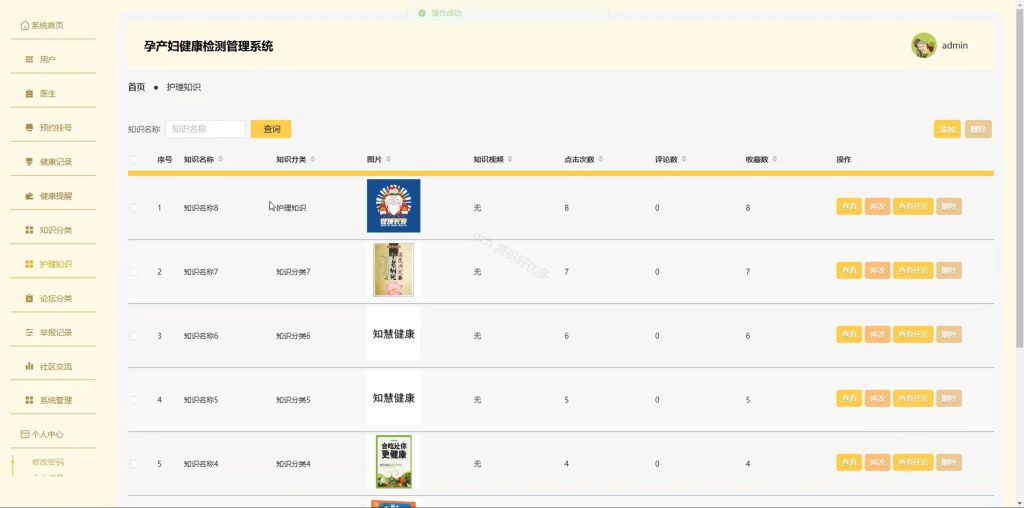Open 预约挂号 via its sidebar icon
Image resolution: width=1024 pixels, height=508 pixels.
coord(29,127)
